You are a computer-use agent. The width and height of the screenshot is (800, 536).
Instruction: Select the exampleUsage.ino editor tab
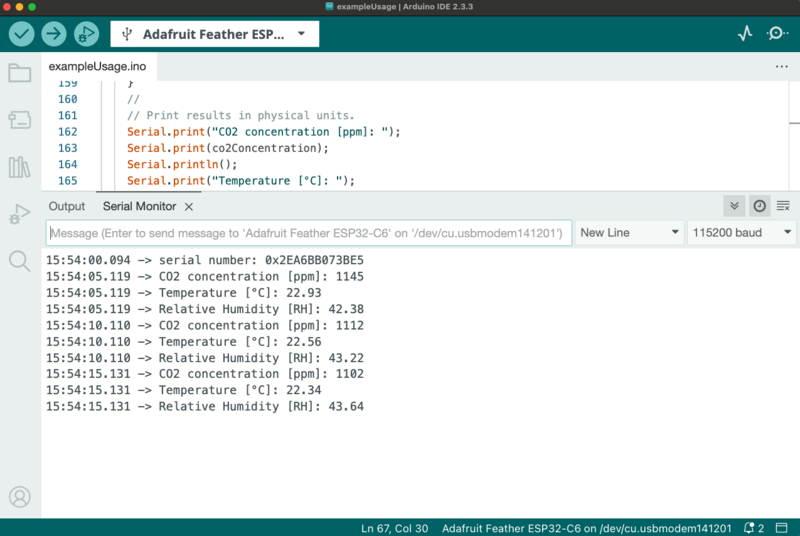(x=97, y=66)
